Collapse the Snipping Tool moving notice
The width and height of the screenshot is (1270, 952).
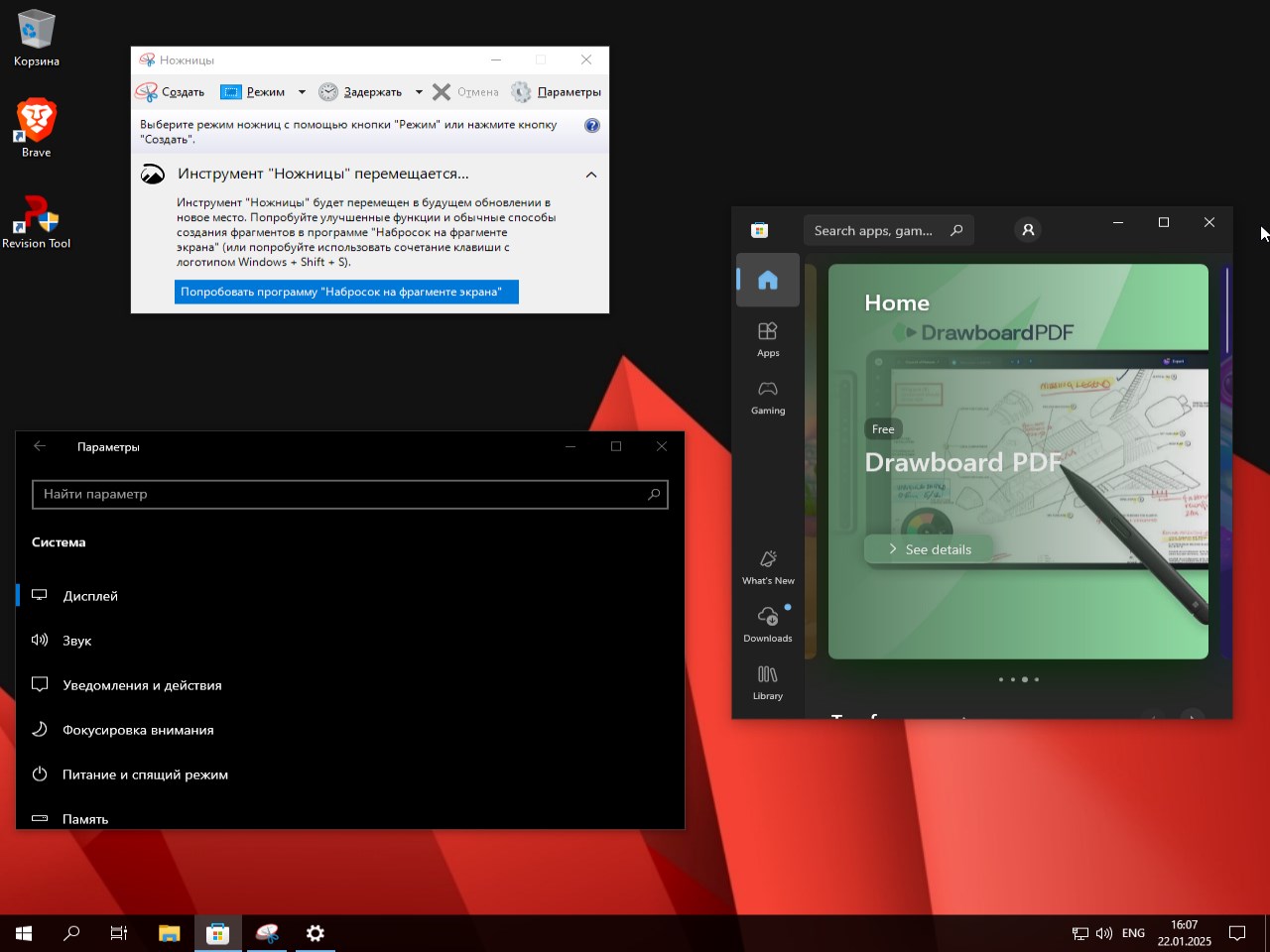[591, 175]
